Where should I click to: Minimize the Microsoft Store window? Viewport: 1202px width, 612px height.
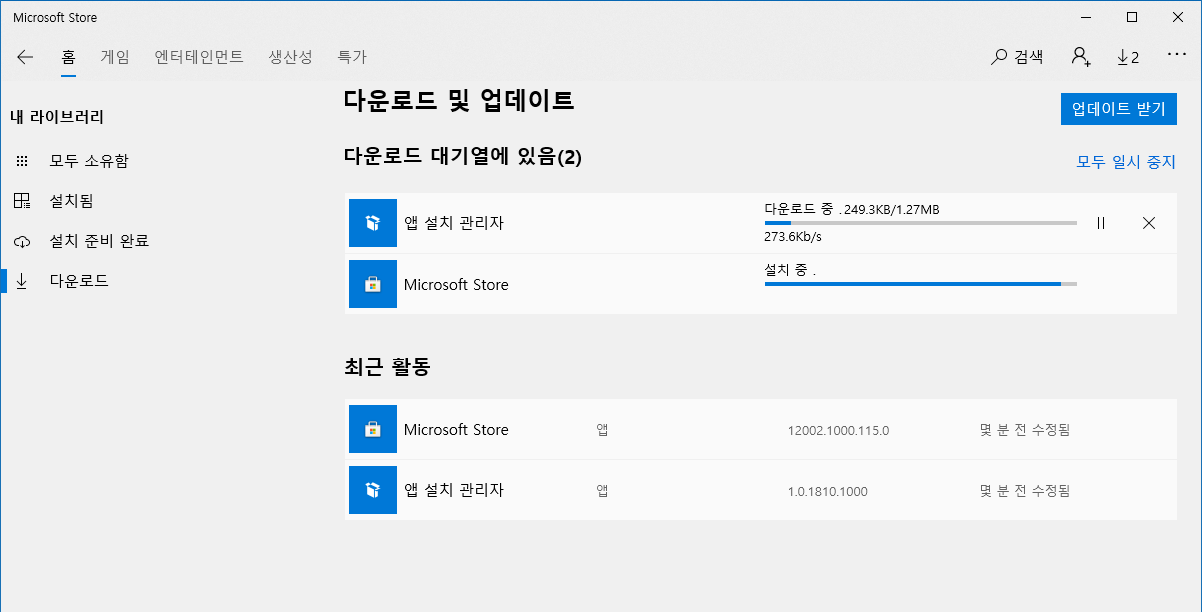[x=1087, y=17]
